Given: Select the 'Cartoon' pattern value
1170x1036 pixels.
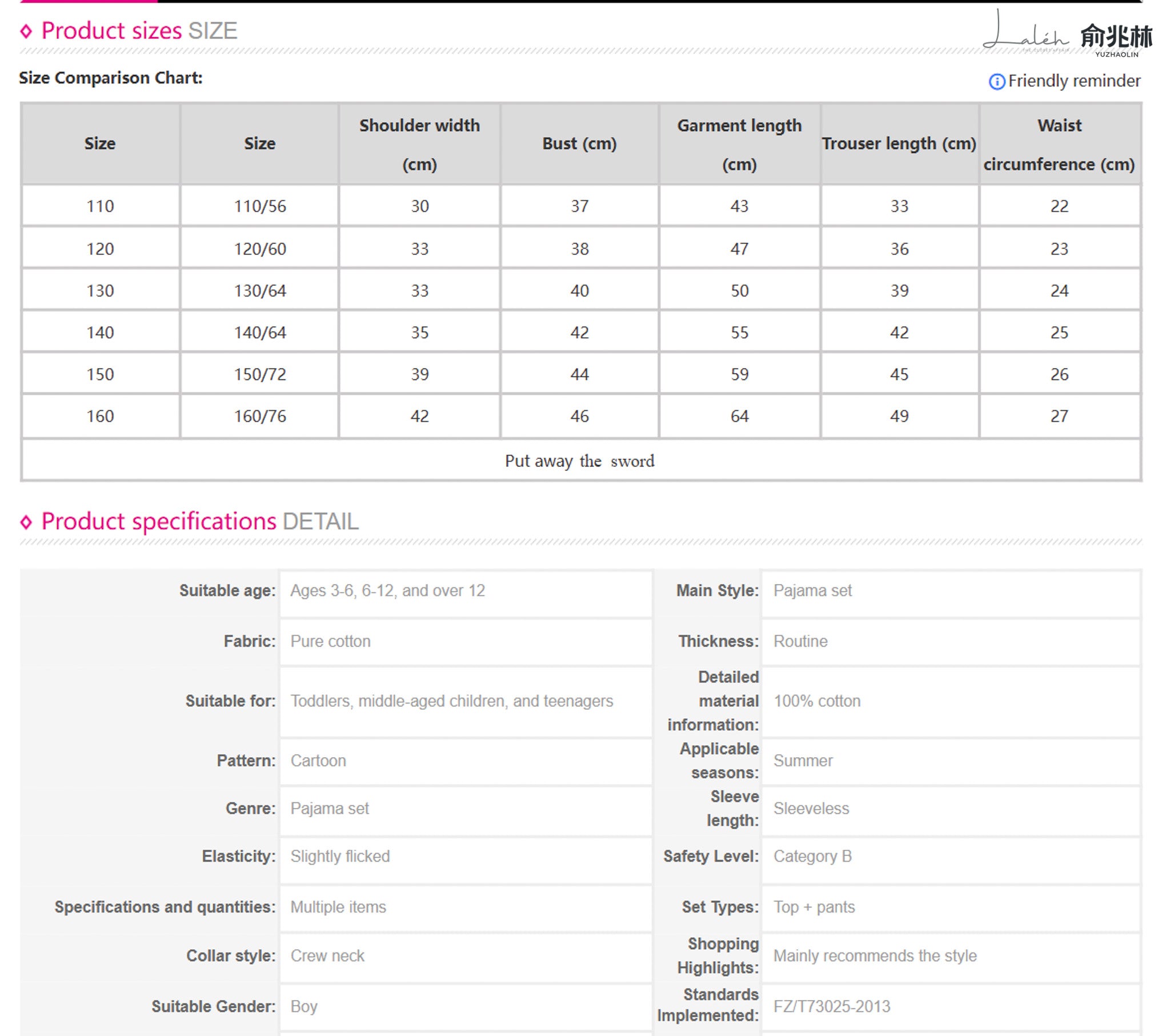Looking at the screenshot, I should tap(318, 761).
